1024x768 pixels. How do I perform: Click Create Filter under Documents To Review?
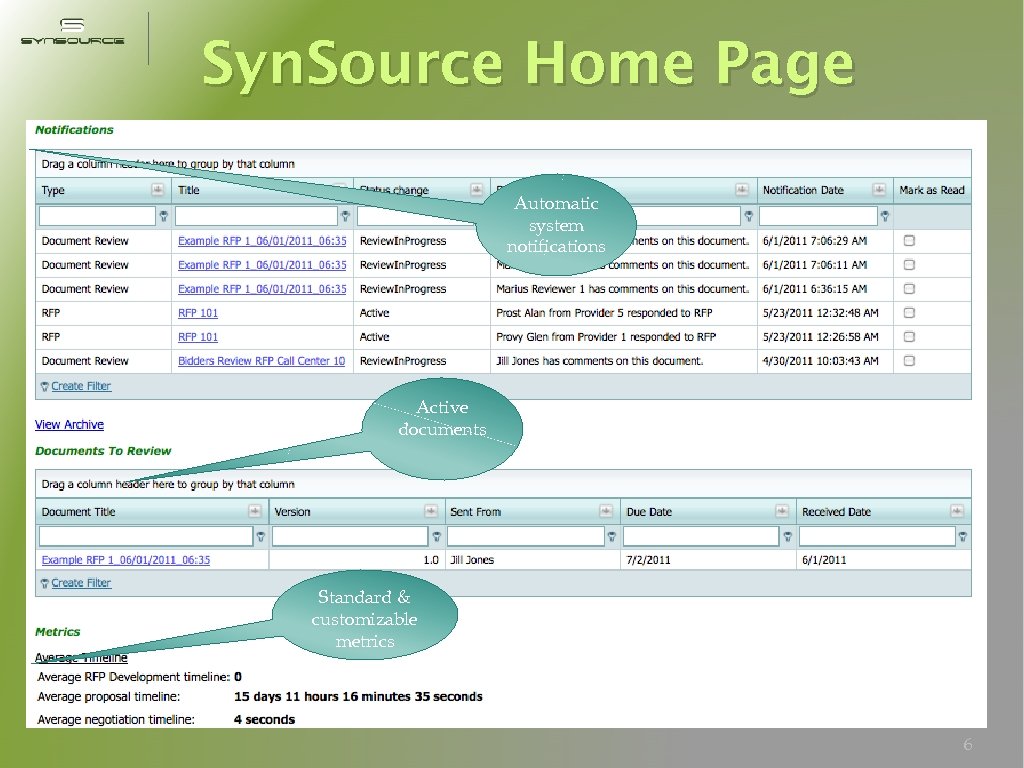[x=81, y=583]
